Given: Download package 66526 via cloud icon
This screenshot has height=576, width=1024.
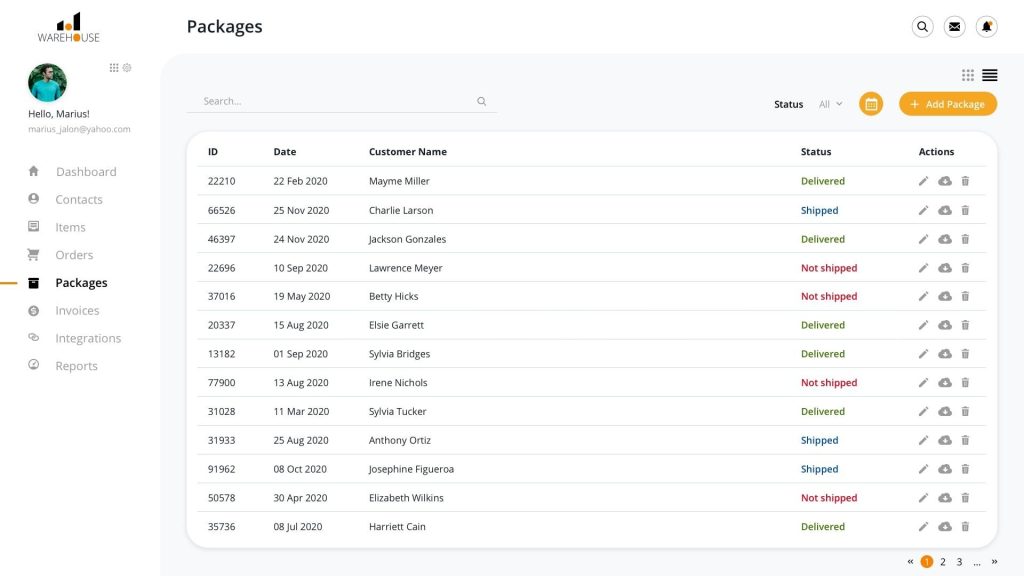Looking at the screenshot, I should (945, 210).
